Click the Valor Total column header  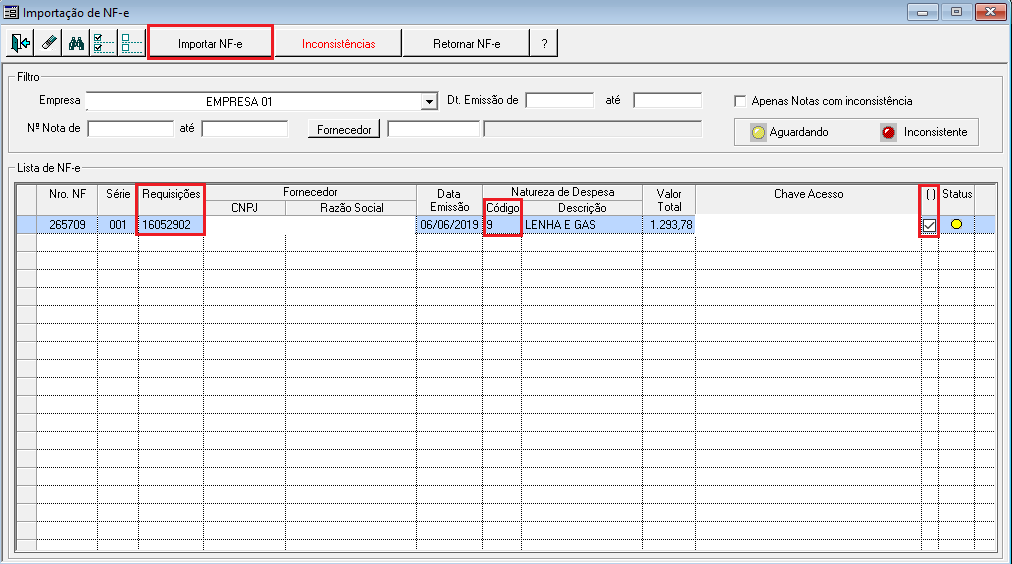tap(669, 200)
